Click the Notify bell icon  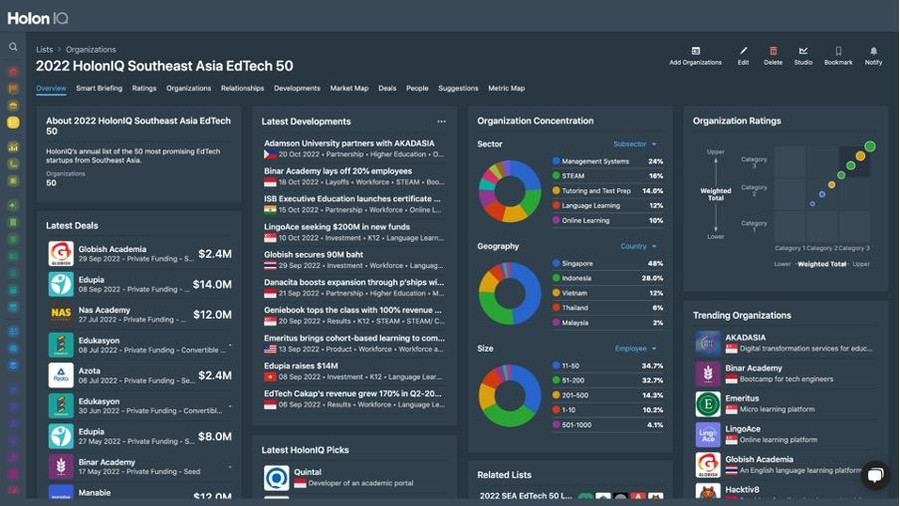(x=873, y=51)
